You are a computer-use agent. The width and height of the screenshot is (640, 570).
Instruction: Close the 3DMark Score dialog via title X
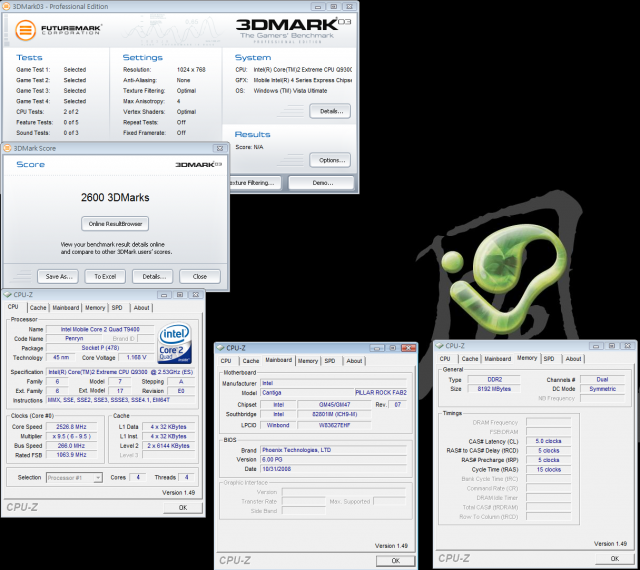pos(220,148)
